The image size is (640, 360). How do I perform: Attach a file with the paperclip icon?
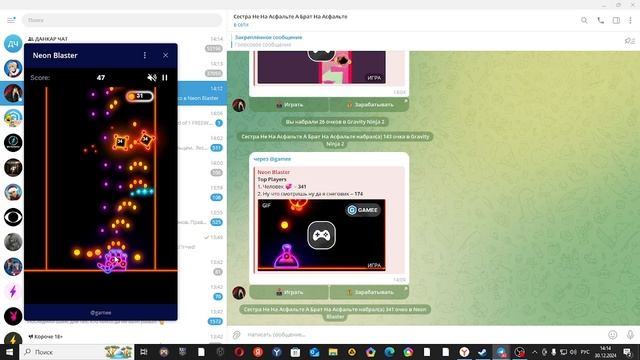tap(237, 335)
